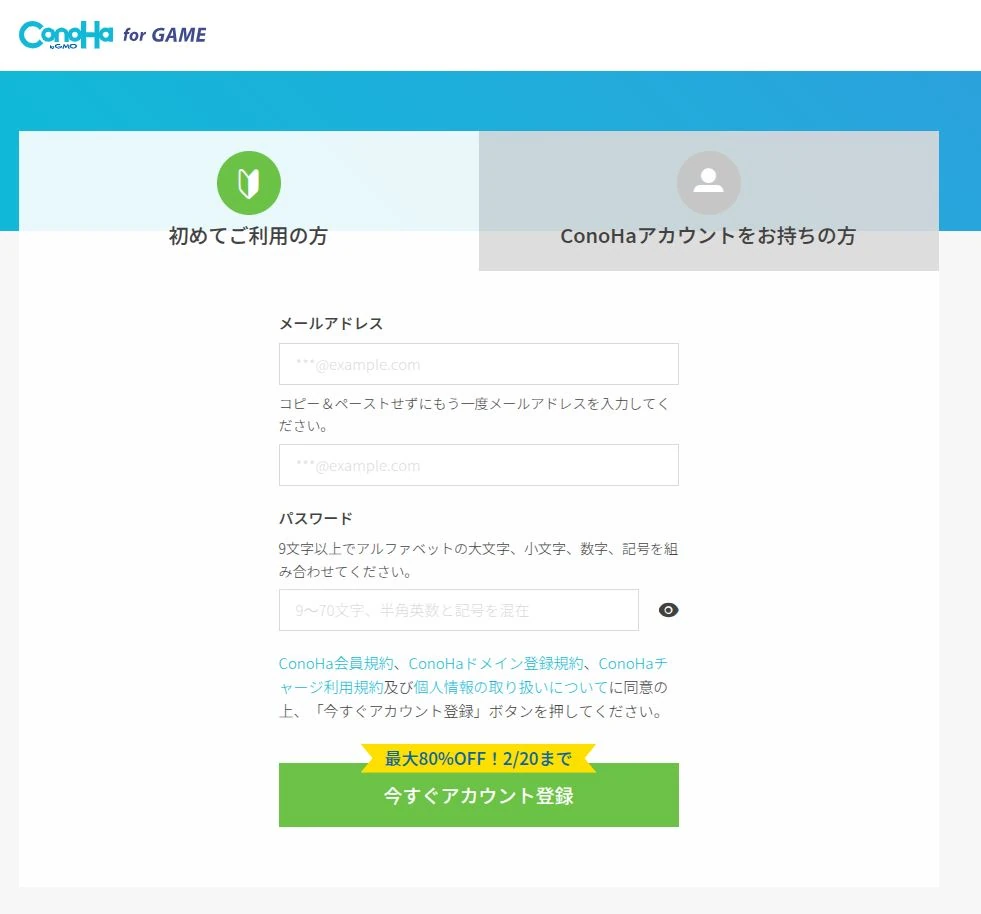Screen dimensions: 981x914
Task: Click the パスワード label text
Action: pyautogui.click(x=316, y=519)
